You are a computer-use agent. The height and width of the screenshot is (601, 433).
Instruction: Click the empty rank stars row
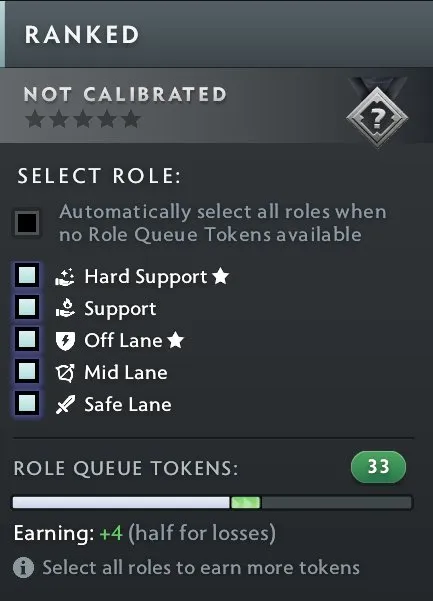83,119
